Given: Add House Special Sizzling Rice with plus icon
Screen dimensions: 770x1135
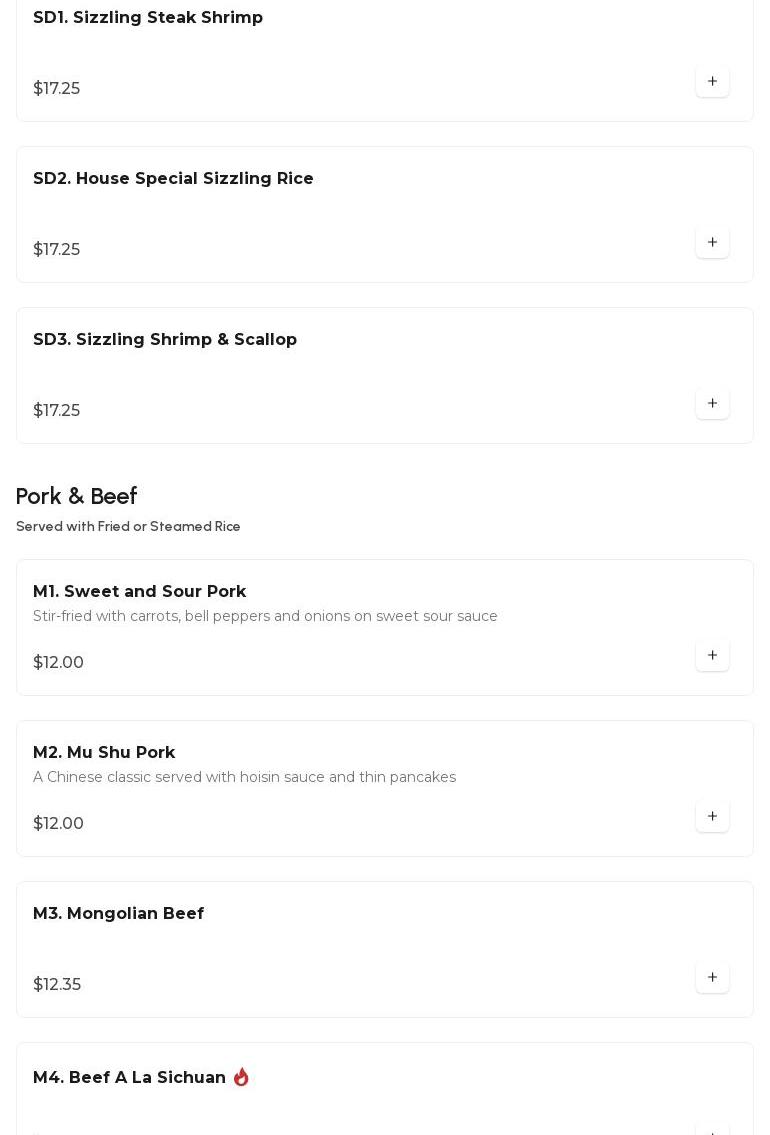Looking at the screenshot, I should (x=712, y=243).
